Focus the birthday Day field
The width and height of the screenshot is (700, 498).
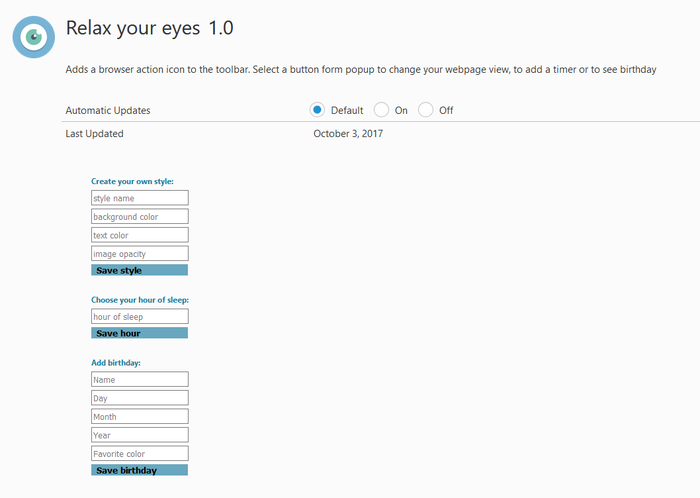139,398
